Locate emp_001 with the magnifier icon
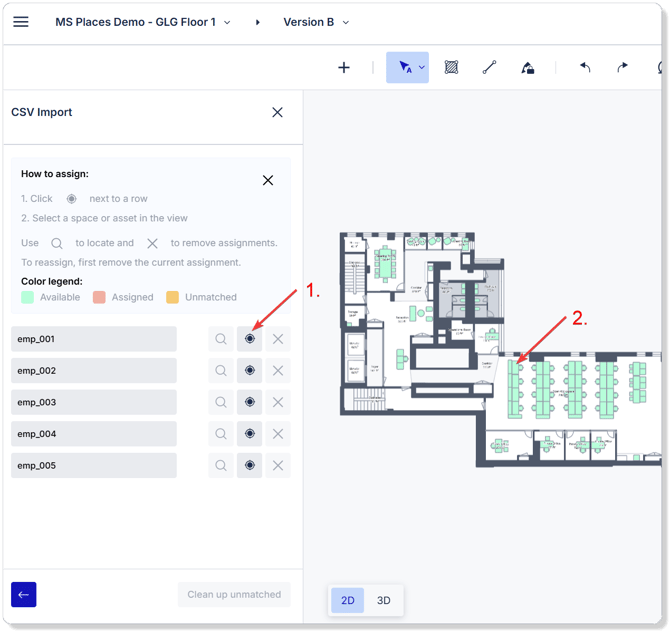This screenshot has width=670, height=632. pyautogui.click(x=221, y=339)
